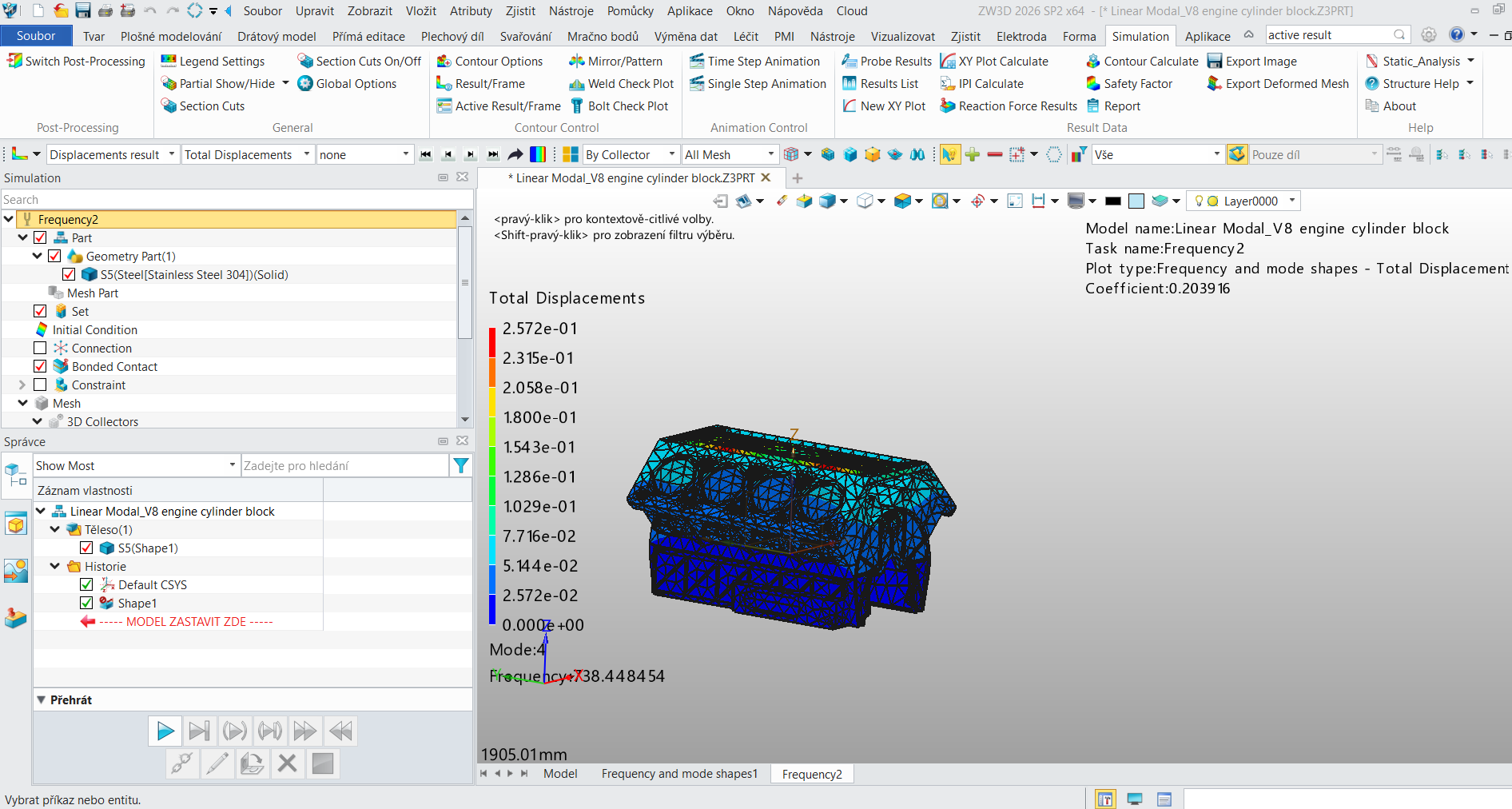
Task: Open Legend Settings tool
Action: (x=213, y=62)
